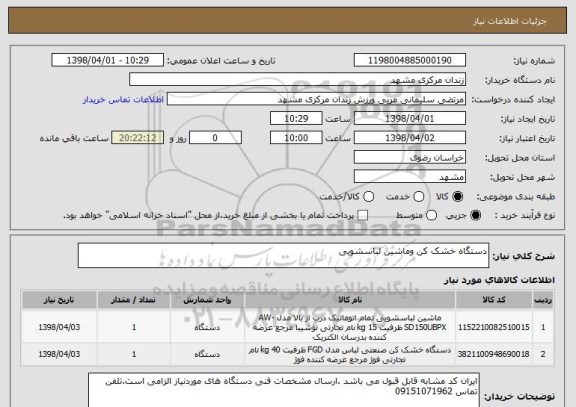Click the province field خراسان رضوی

click(410, 158)
